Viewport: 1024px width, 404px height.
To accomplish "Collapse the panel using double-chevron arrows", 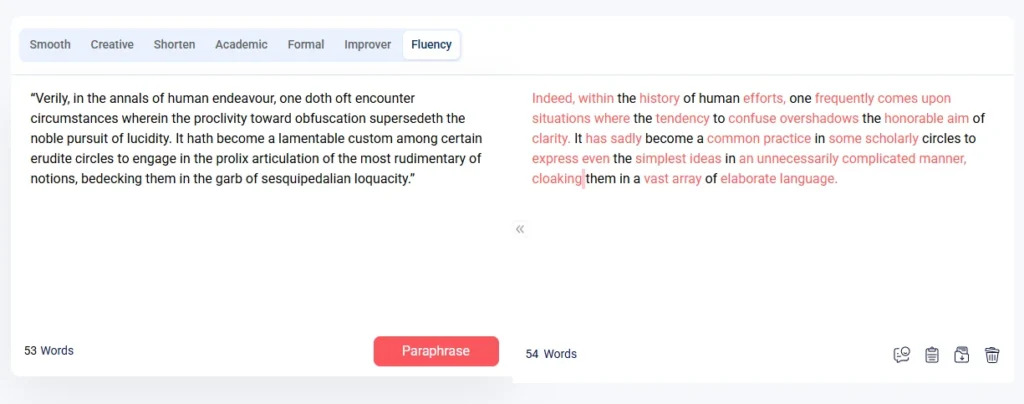I will tap(520, 228).
